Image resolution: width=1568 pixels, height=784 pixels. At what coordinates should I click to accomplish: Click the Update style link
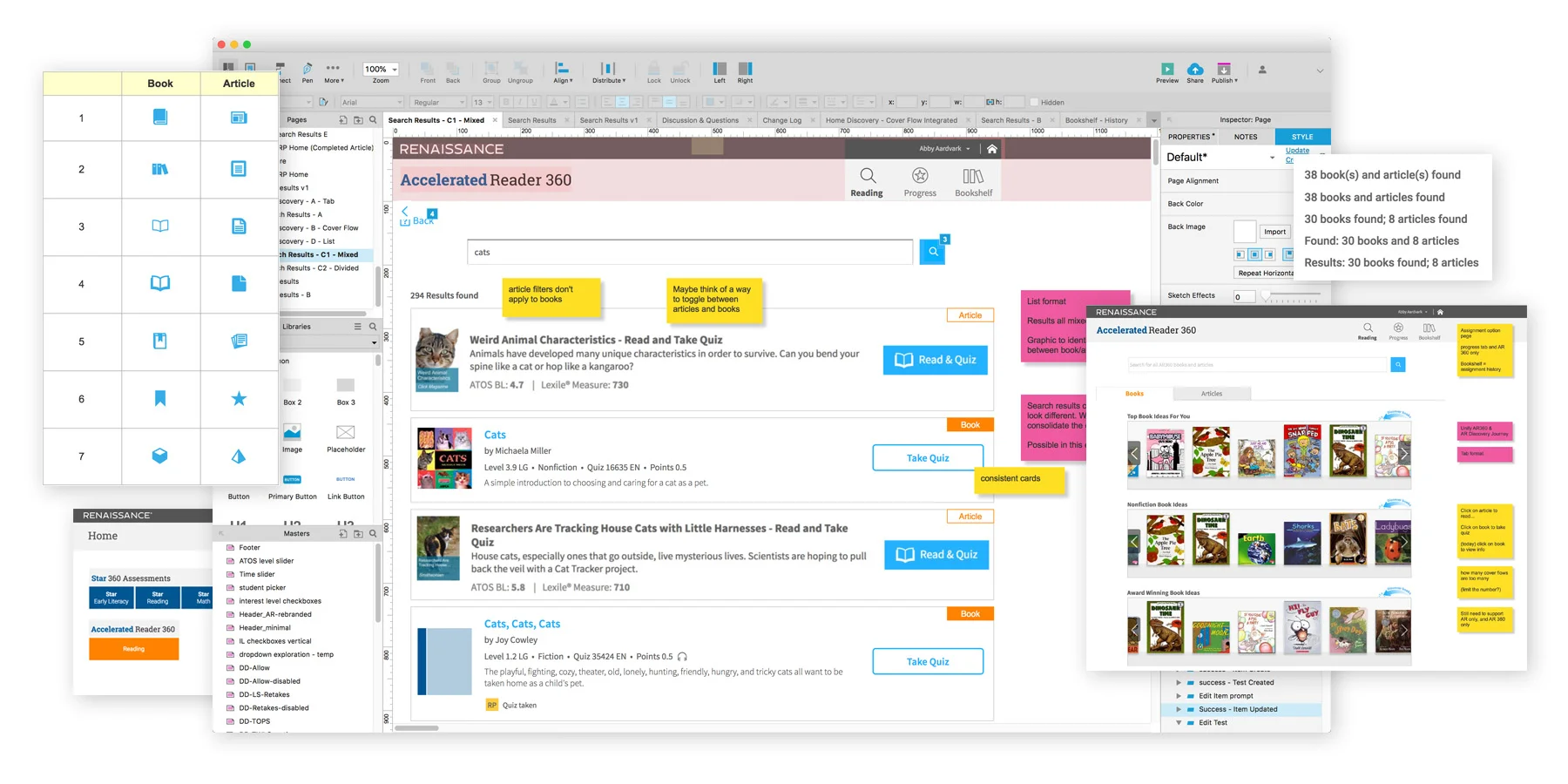pos(1297,151)
